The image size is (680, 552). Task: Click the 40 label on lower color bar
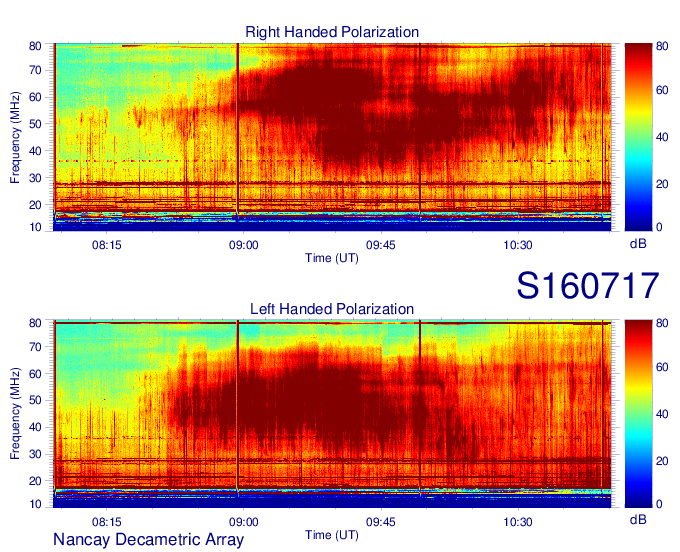pos(662,414)
